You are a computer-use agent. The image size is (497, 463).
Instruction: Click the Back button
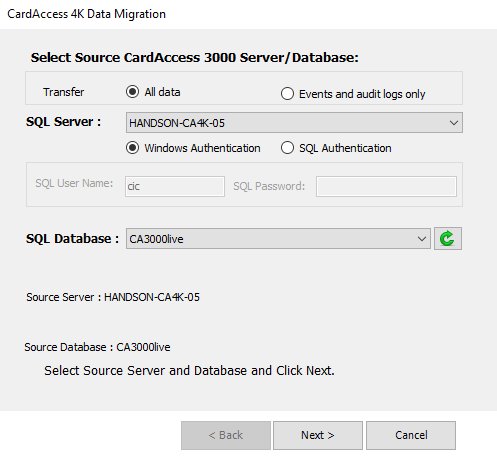coord(226,435)
